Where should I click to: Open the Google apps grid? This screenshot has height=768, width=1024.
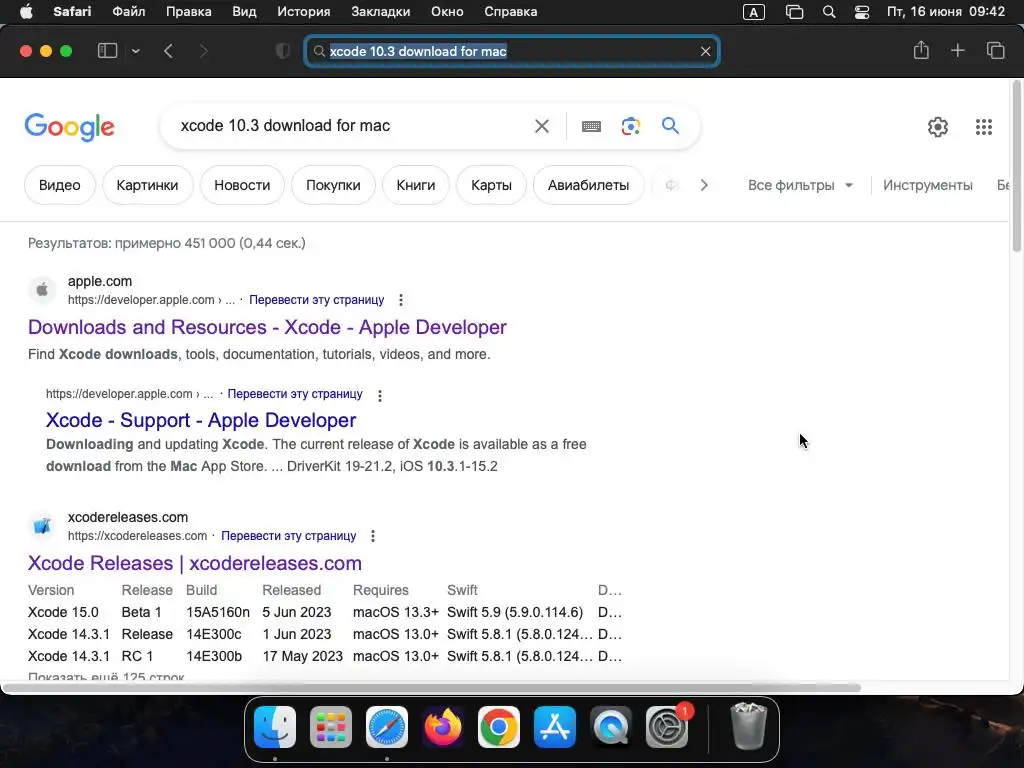pos(984,127)
